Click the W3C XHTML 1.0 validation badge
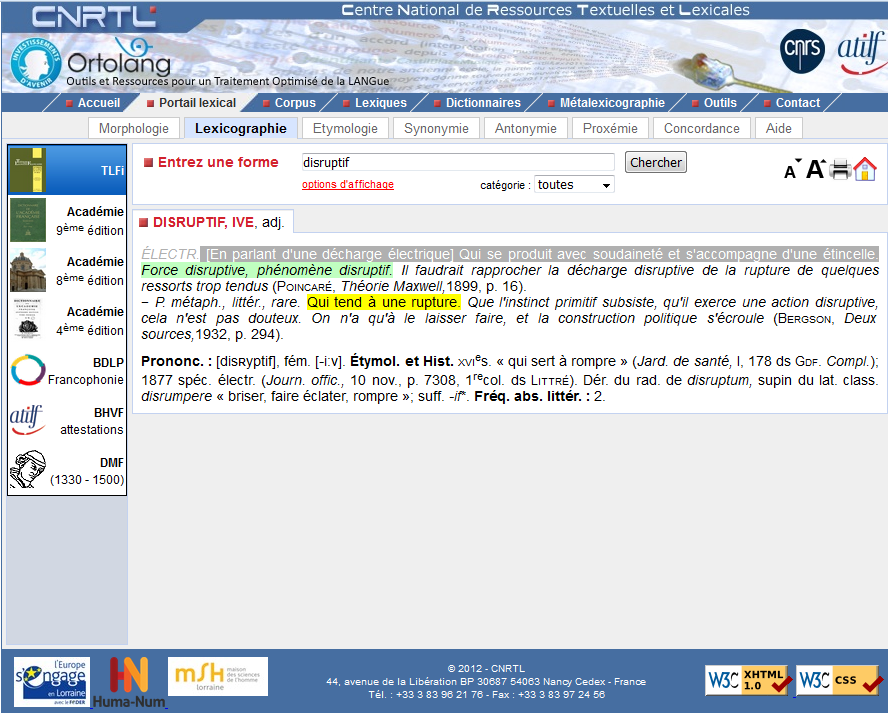This screenshot has height=713, width=888. [748, 680]
